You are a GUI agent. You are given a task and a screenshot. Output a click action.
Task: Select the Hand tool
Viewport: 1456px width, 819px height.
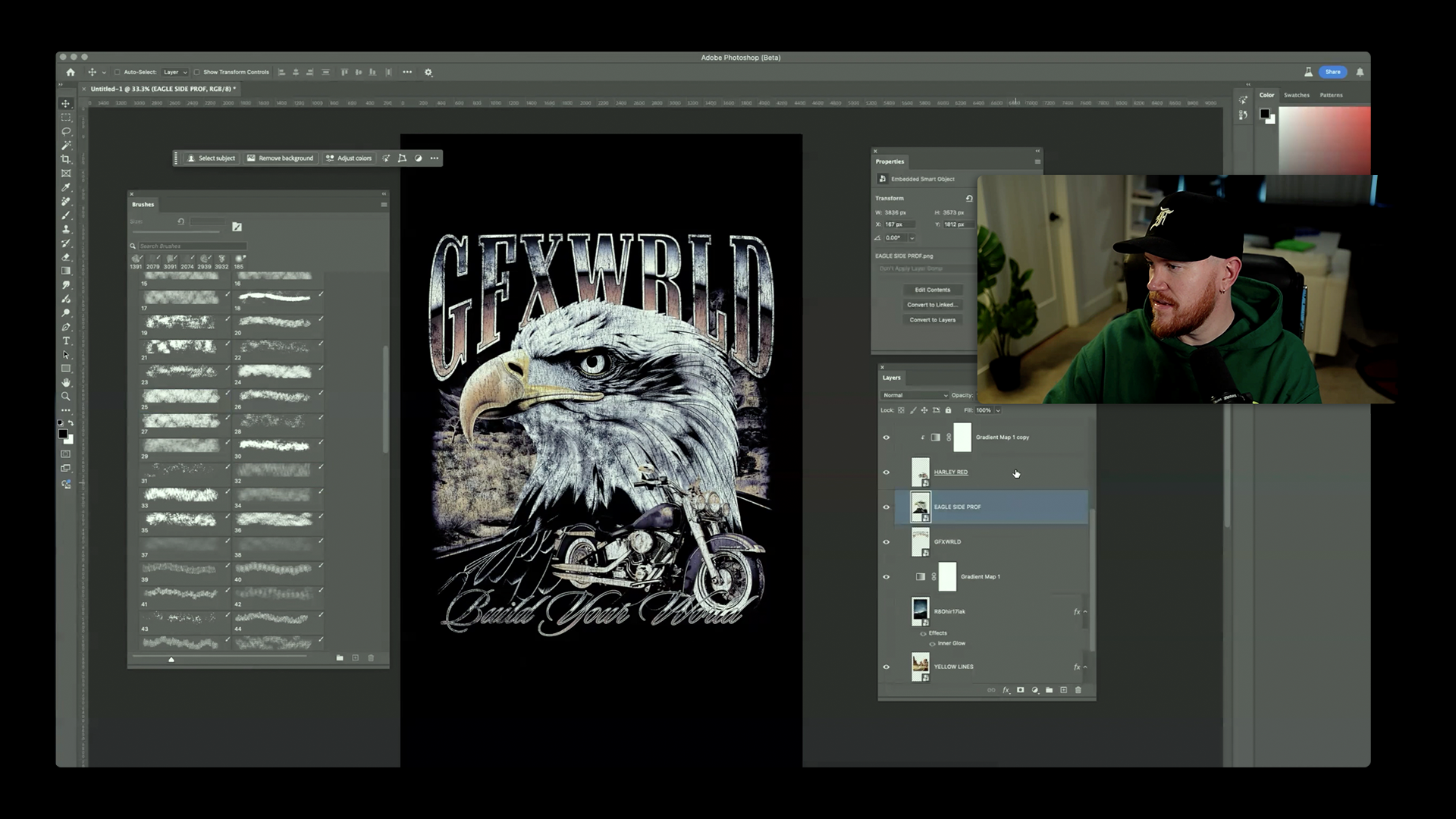point(66,382)
